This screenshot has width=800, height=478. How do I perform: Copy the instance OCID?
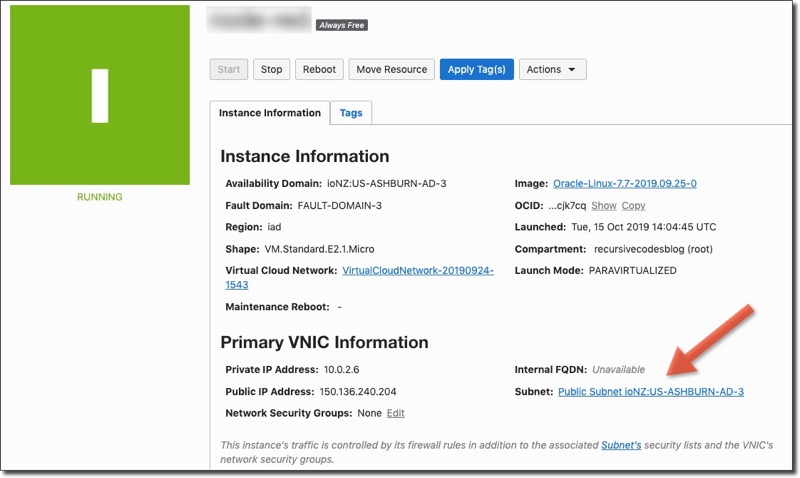633,205
